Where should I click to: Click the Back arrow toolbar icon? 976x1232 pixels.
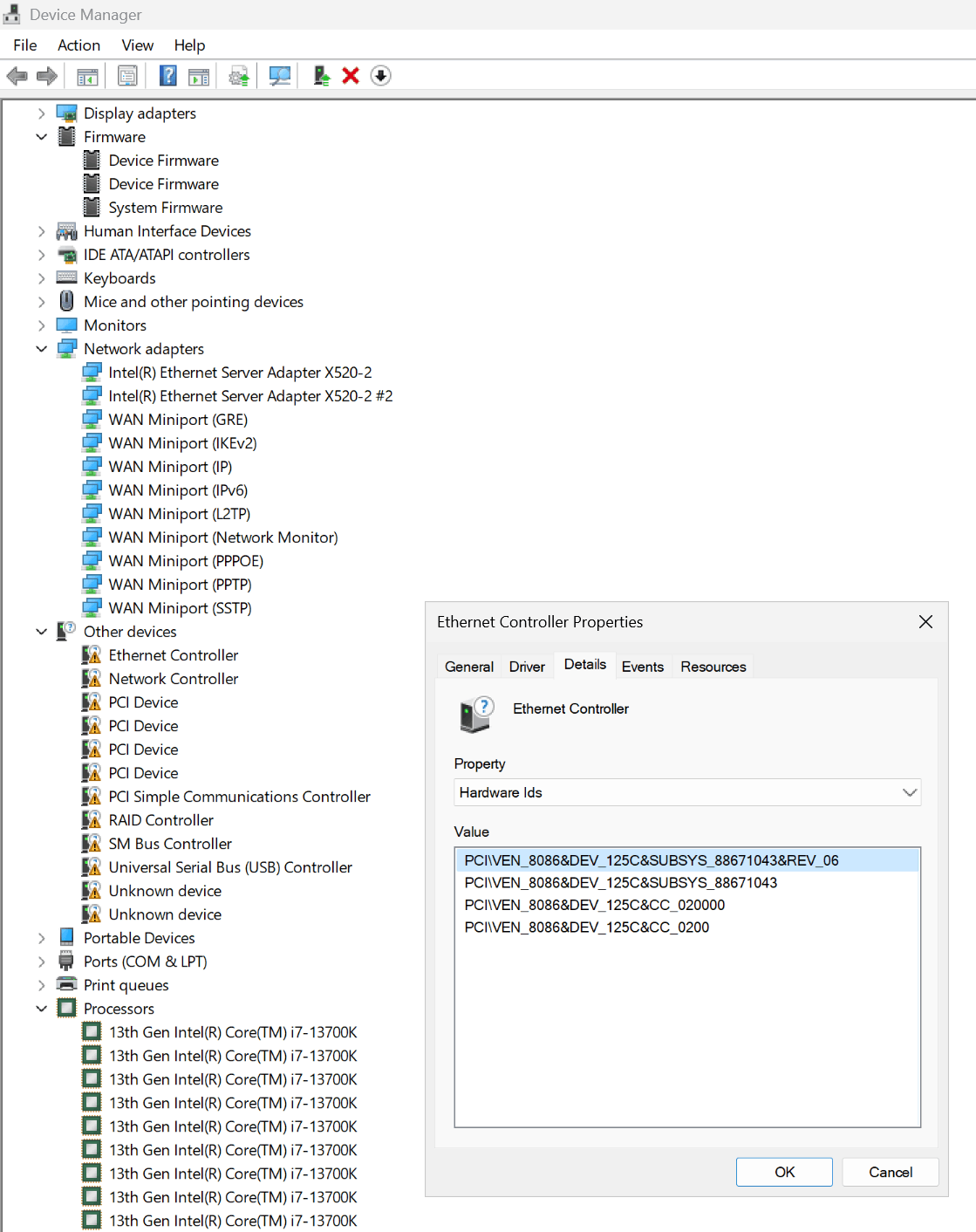17,76
